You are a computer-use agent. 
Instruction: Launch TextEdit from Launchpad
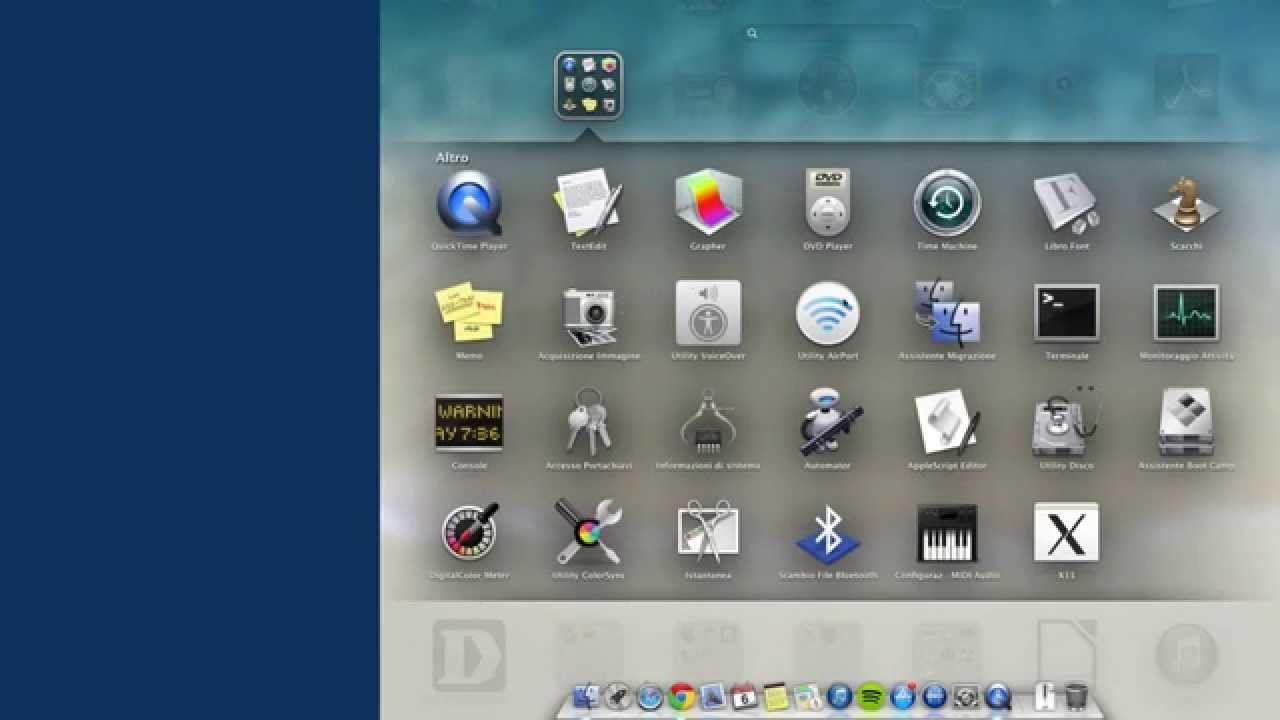click(589, 203)
